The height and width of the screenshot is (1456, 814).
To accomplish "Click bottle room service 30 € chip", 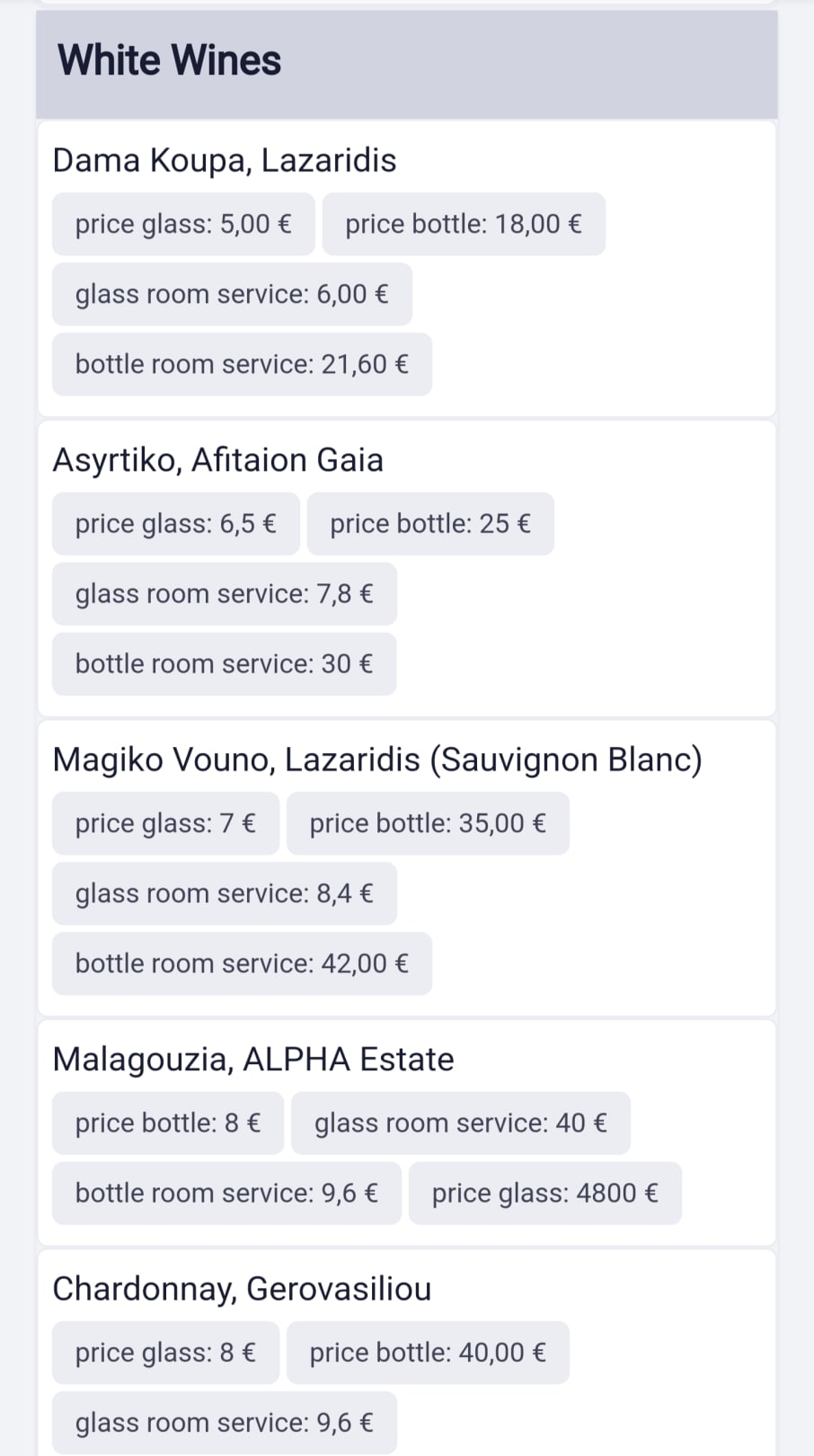I will coord(224,664).
